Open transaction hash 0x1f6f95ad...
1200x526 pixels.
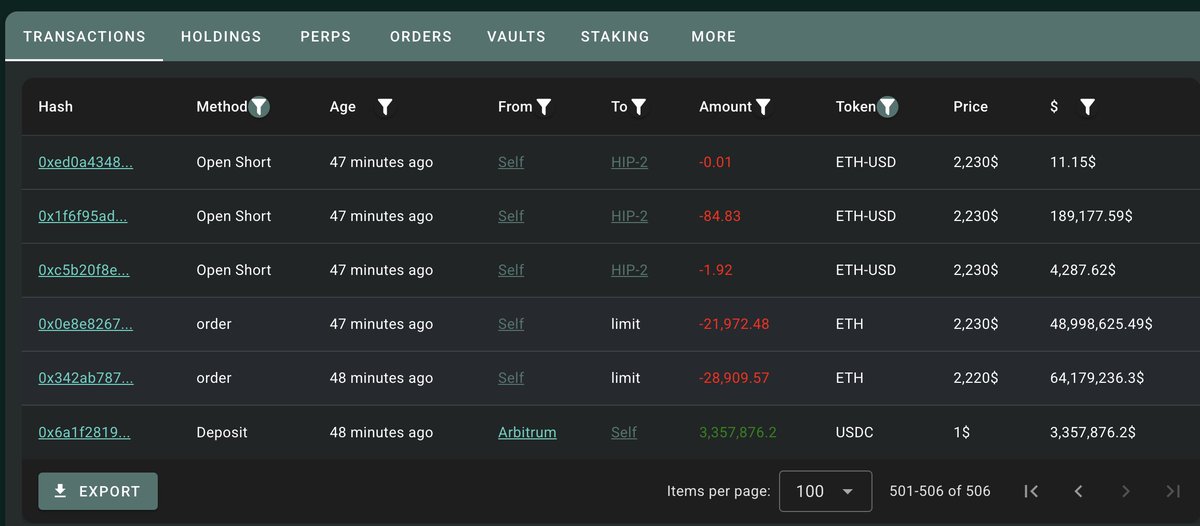(x=83, y=216)
